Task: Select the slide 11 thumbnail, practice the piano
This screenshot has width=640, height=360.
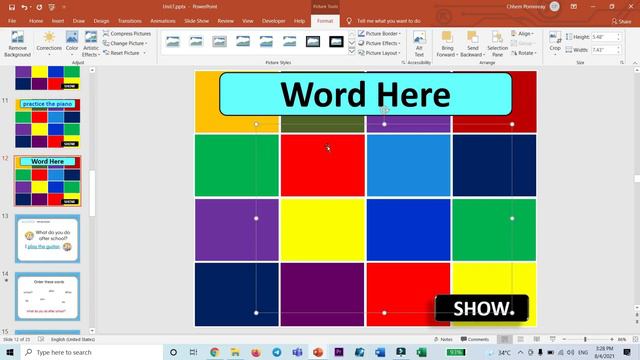Action: (x=47, y=123)
